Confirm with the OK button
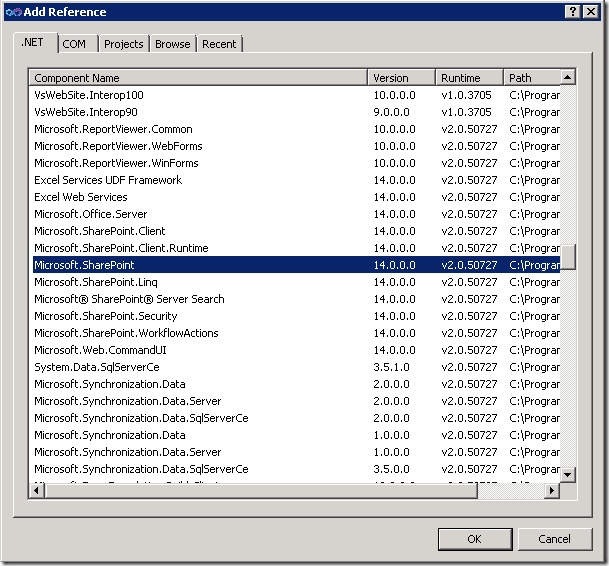 [475, 539]
